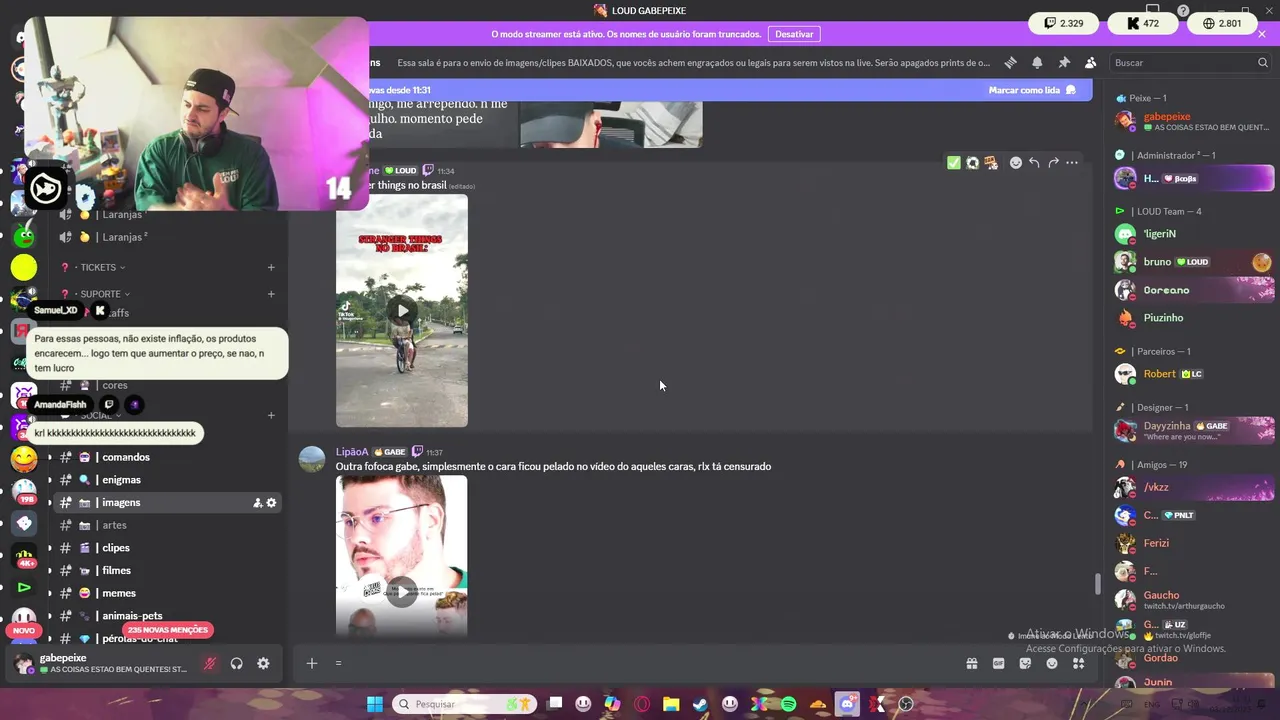Open the artes channel

(168, 525)
